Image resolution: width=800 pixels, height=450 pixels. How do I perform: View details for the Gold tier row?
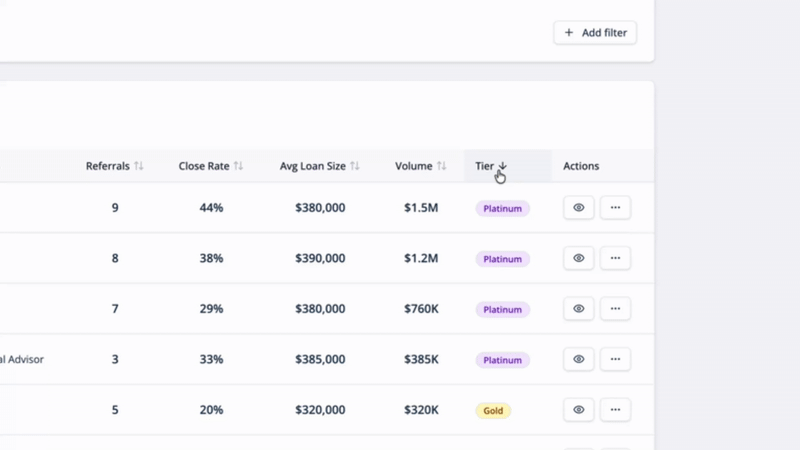578,410
